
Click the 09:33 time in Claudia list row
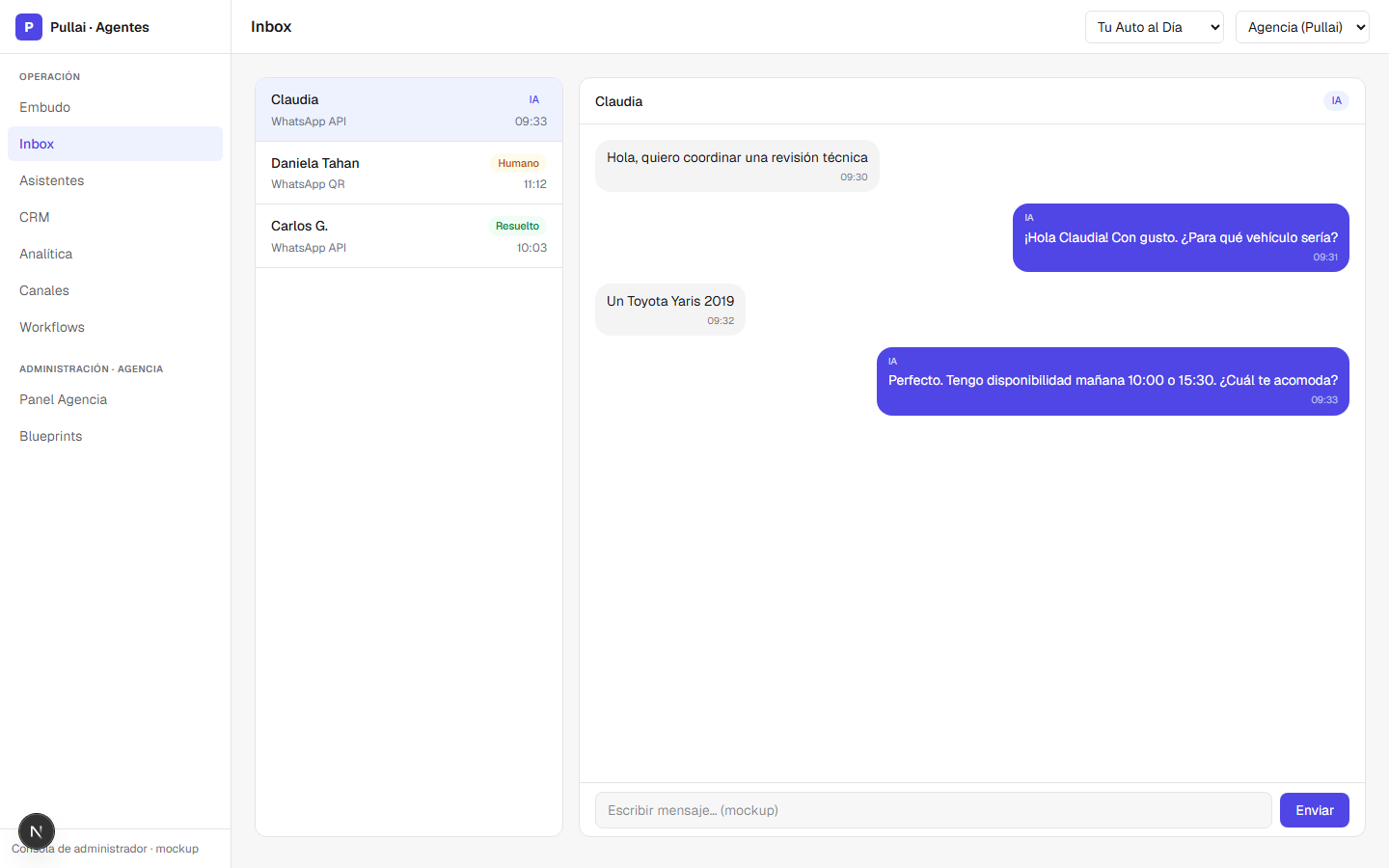531,122
